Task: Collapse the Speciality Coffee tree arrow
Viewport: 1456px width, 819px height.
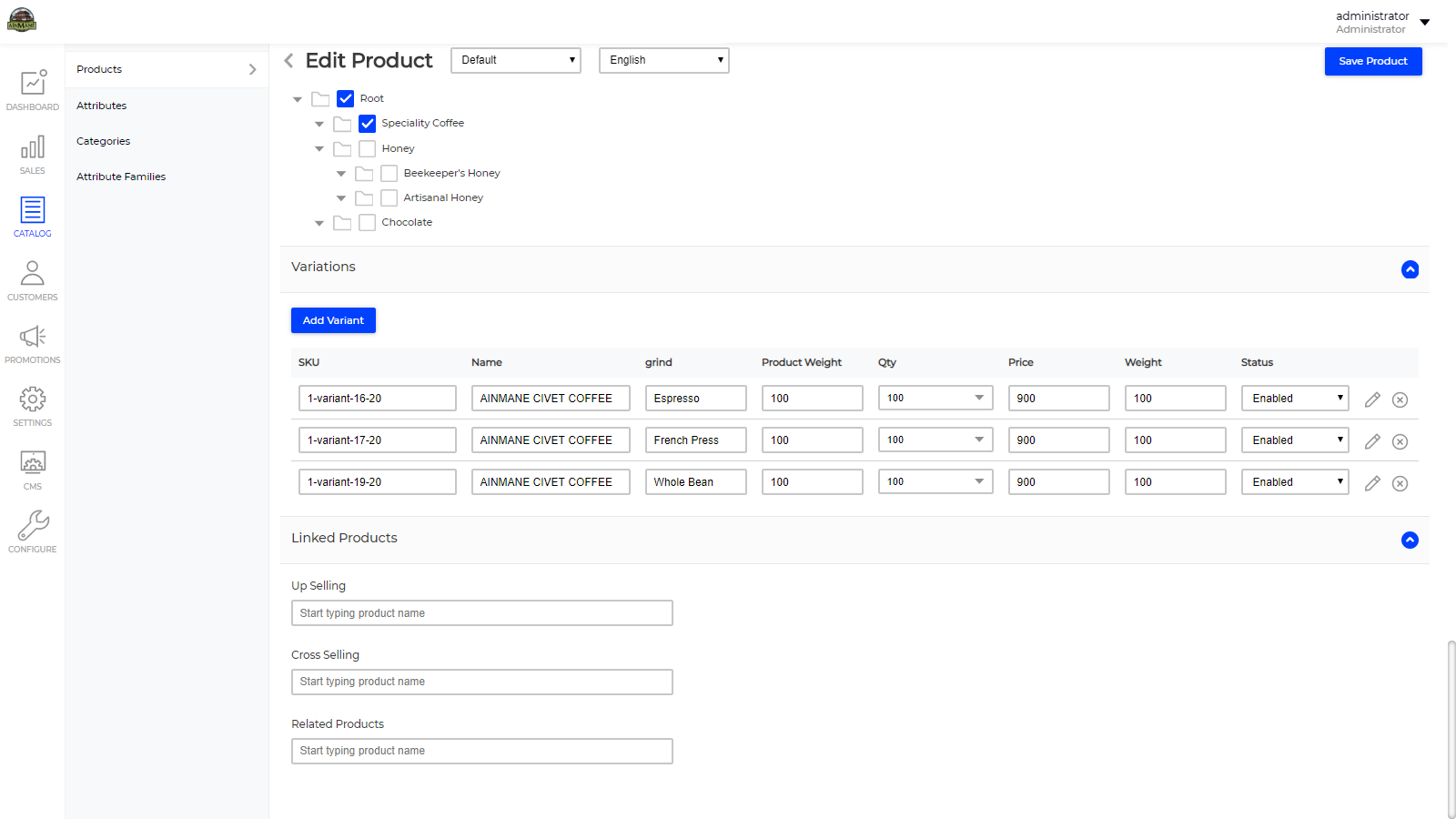Action: tap(319, 124)
